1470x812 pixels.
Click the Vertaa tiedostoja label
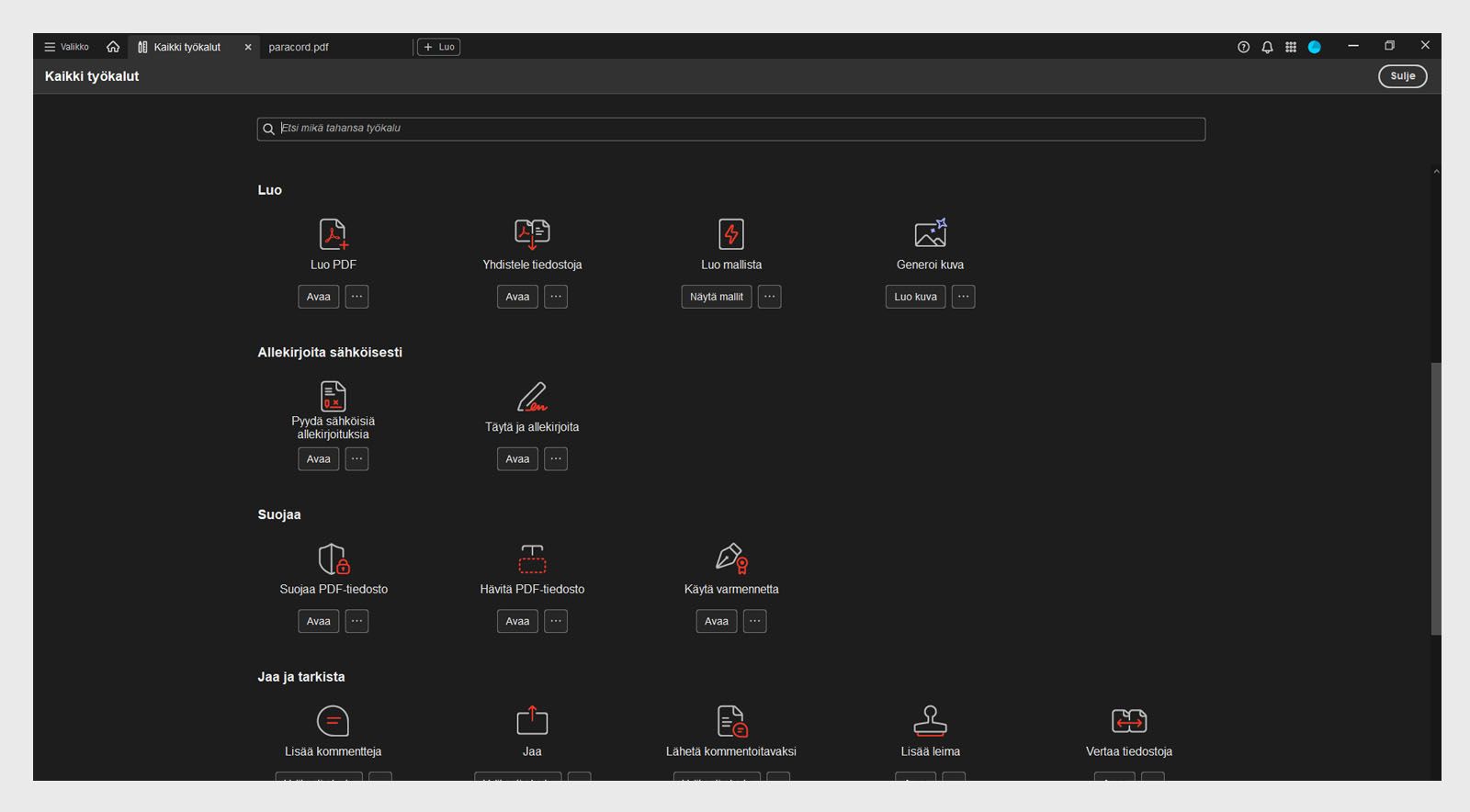tap(1129, 751)
